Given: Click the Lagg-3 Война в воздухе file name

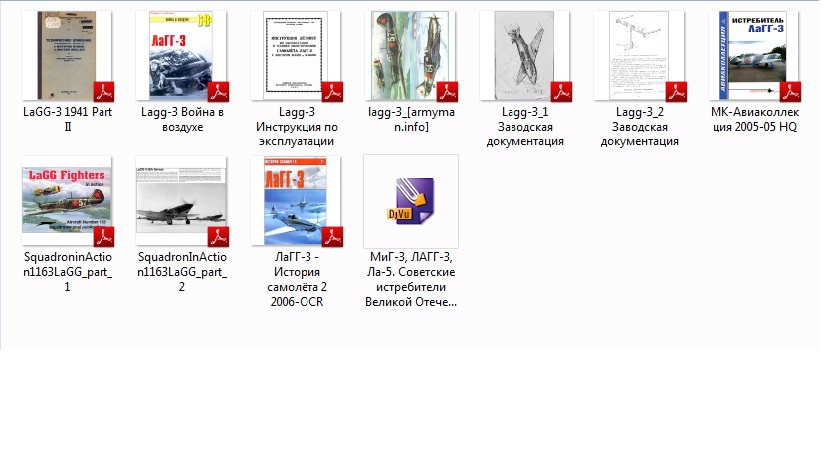Looking at the screenshot, I should pos(182,119).
